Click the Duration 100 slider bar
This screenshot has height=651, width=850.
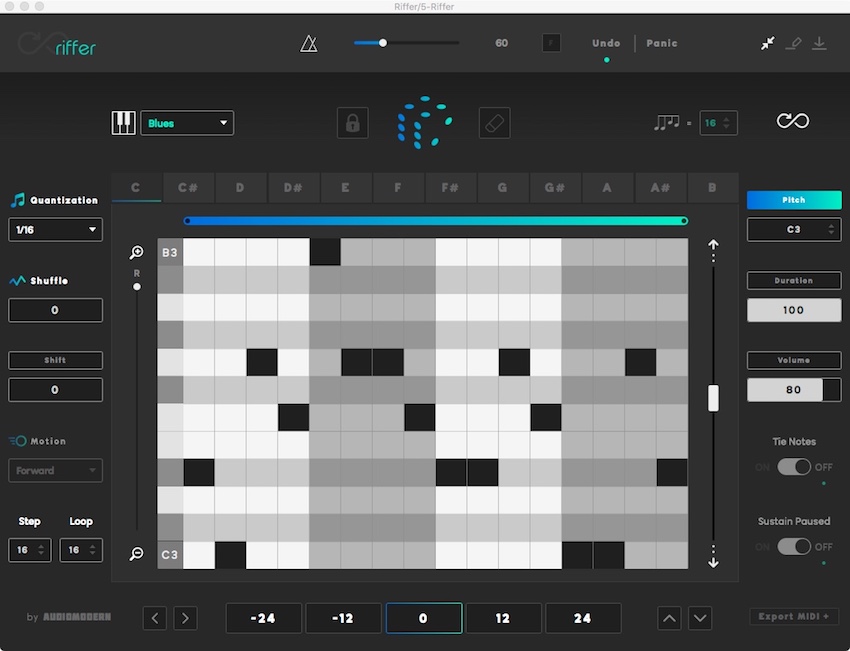(794, 310)
